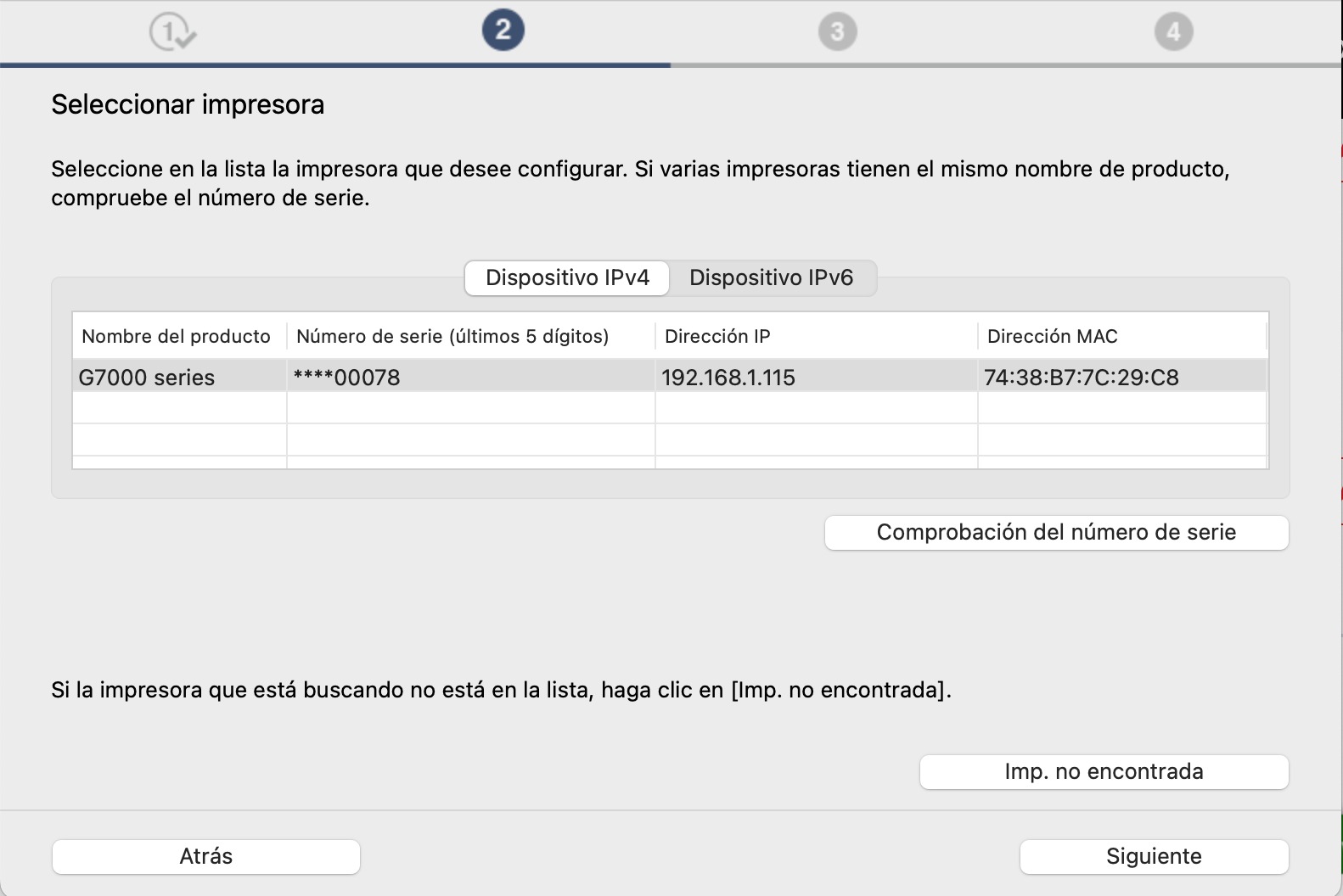Image resolution: width=1343 pixels, height=896 pixels.
Task: Click the Dirección IP column header
Action: (717, 337)
